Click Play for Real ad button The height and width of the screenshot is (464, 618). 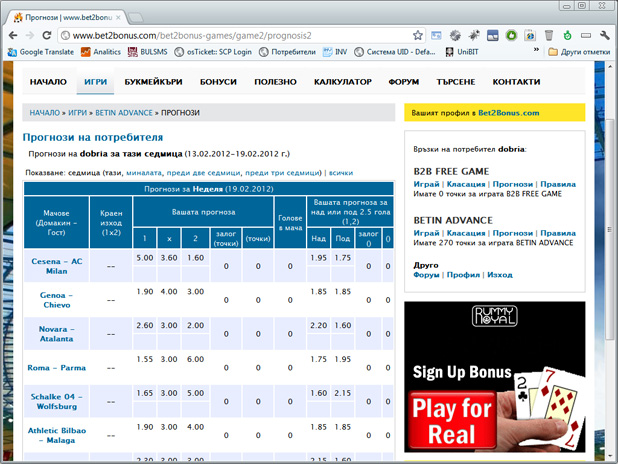452,420
